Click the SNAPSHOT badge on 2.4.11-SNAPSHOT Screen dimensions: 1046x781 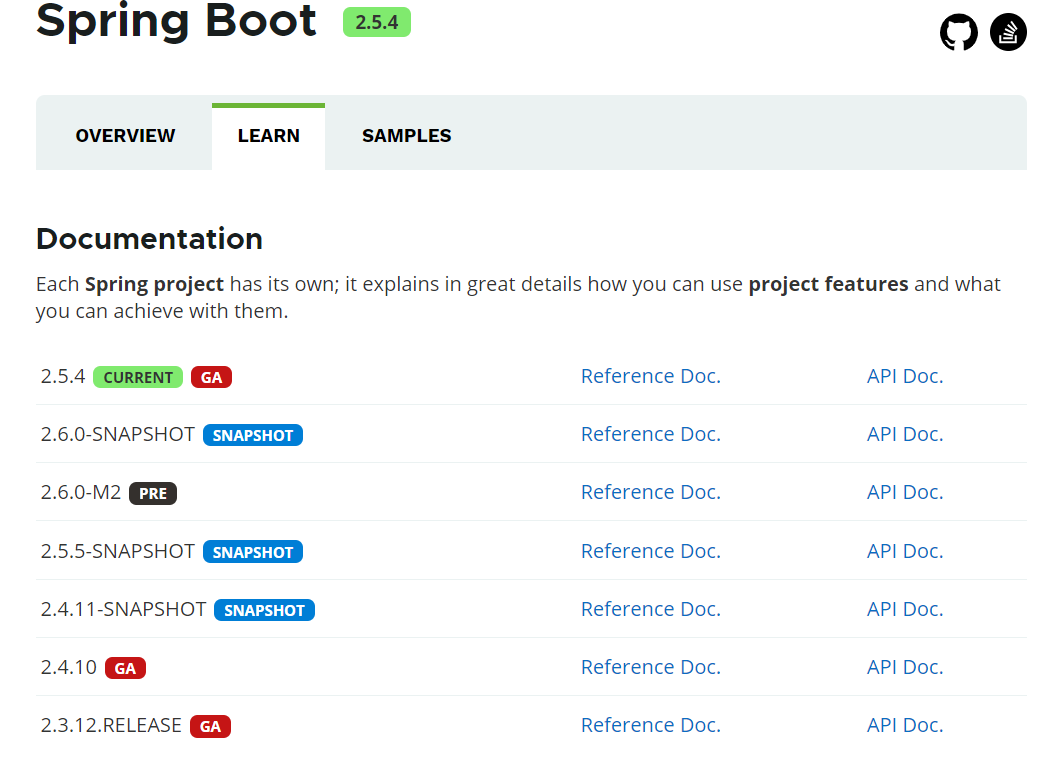tap(264, 610)
